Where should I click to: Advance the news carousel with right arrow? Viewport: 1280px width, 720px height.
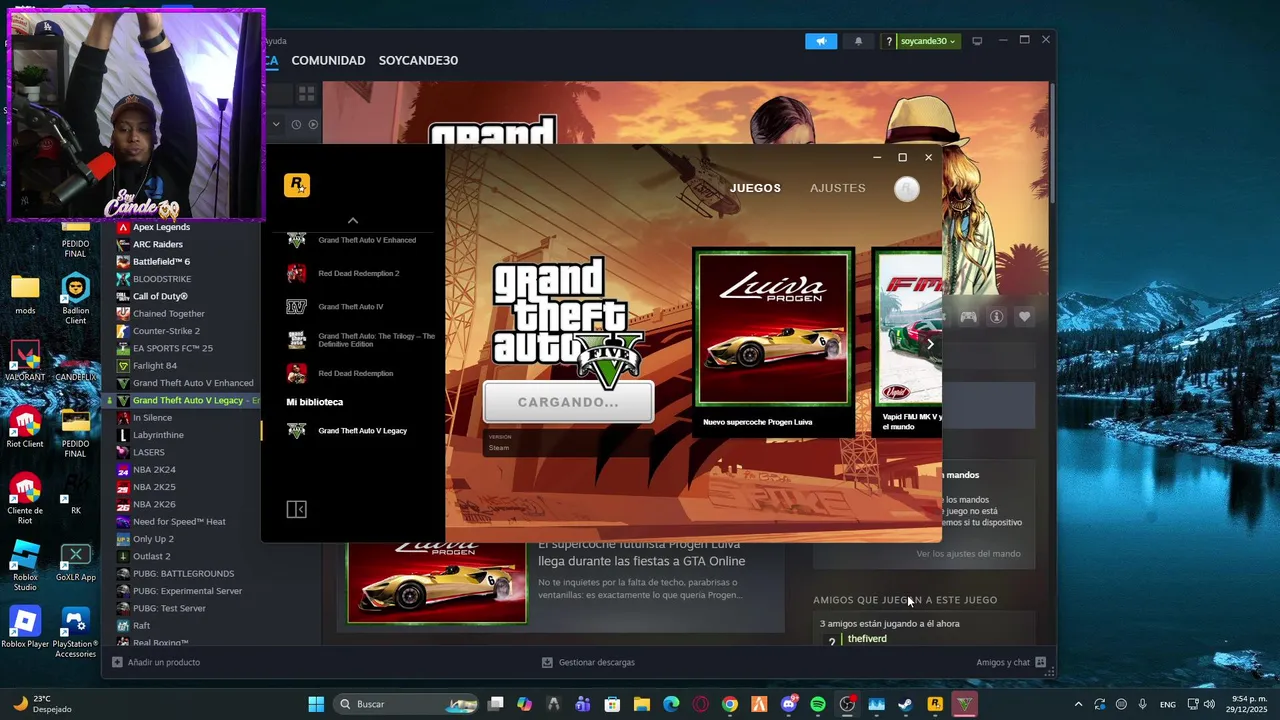(930, 344)
